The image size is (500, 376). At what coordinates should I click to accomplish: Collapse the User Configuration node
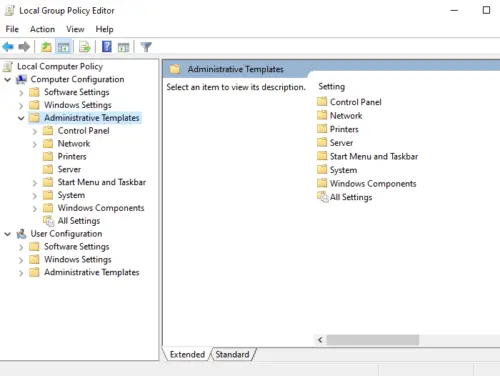coord(7,234)
